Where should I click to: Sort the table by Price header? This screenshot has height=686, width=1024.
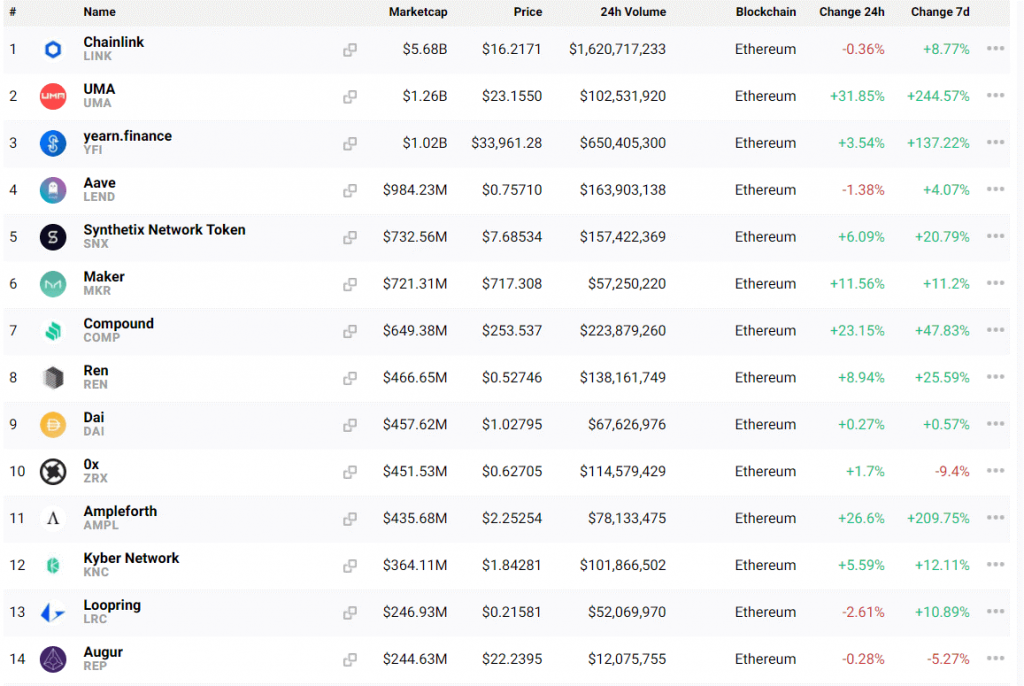pos(527,12)
